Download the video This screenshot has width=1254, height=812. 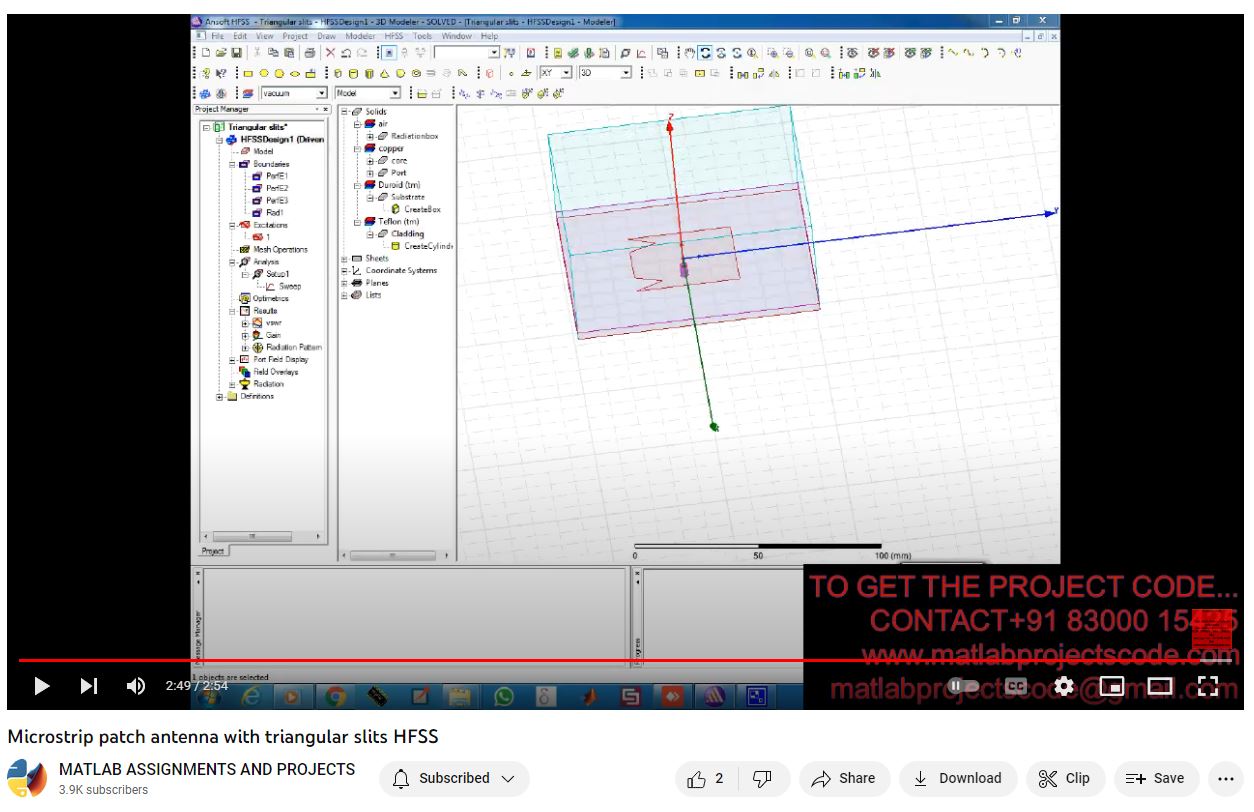click(958, 778)
